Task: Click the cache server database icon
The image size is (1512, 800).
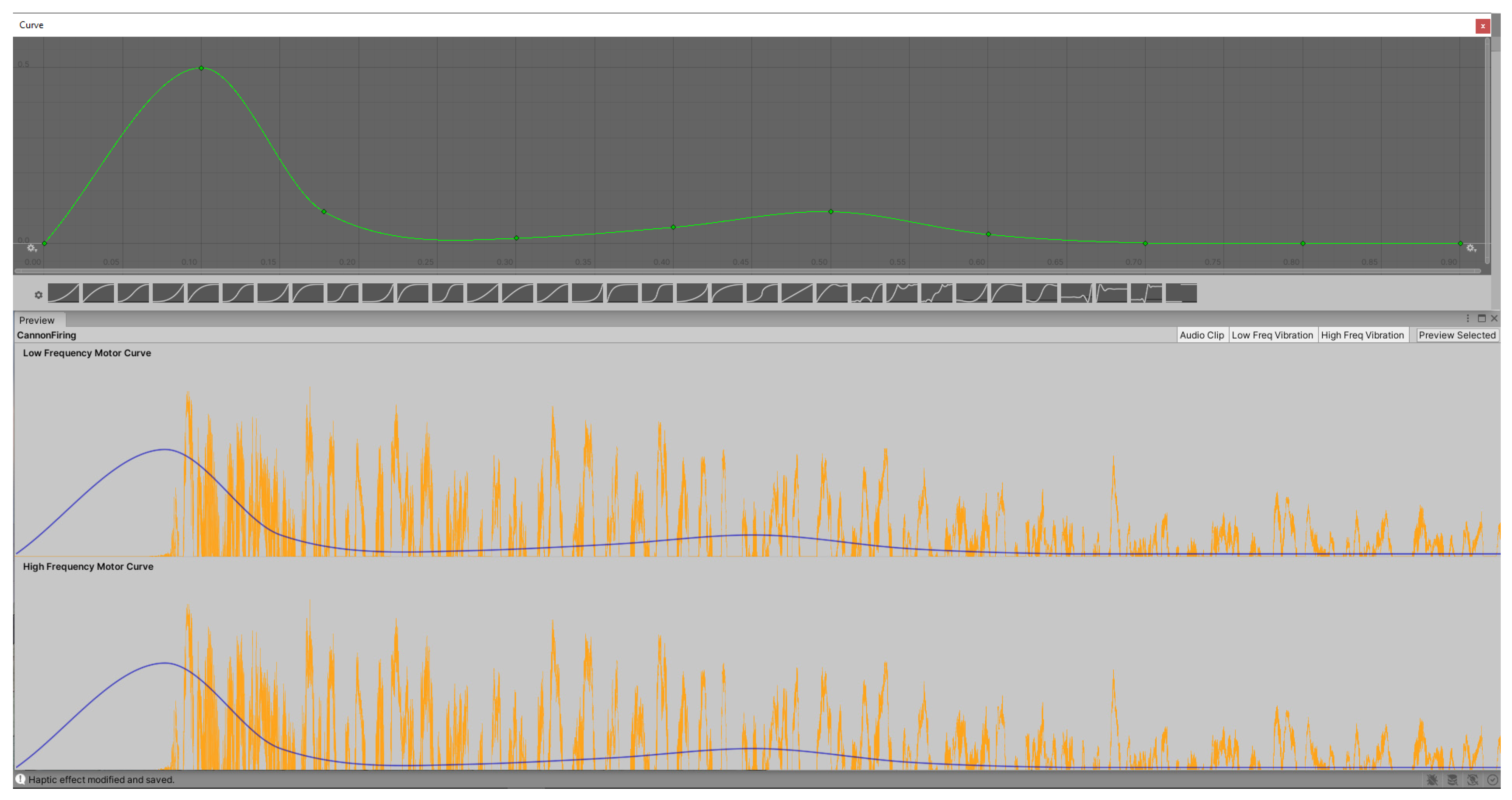Action: (x=1452, y=780)
